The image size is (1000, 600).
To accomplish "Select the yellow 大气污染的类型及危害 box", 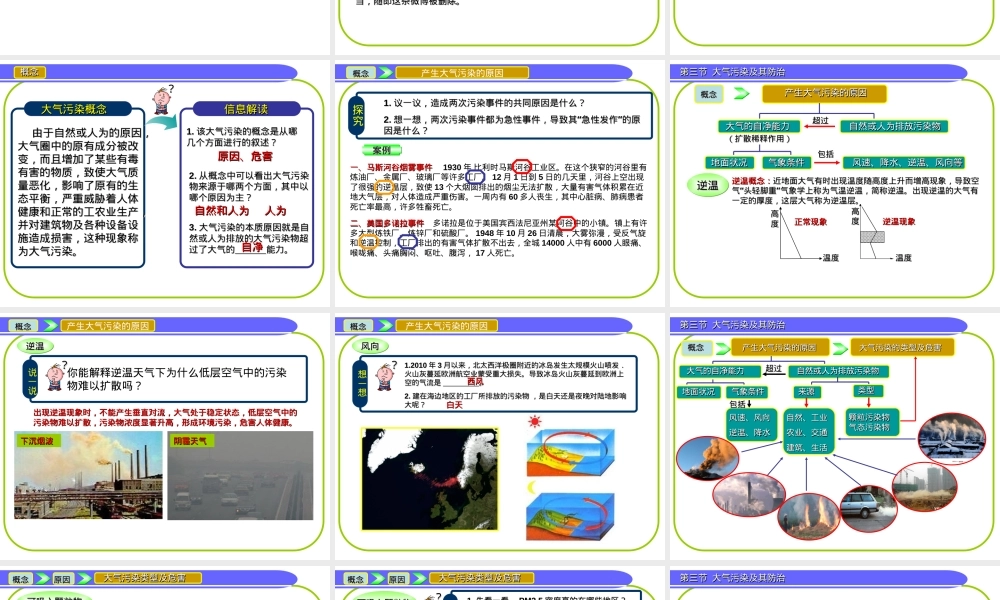I will pos(900,348).
